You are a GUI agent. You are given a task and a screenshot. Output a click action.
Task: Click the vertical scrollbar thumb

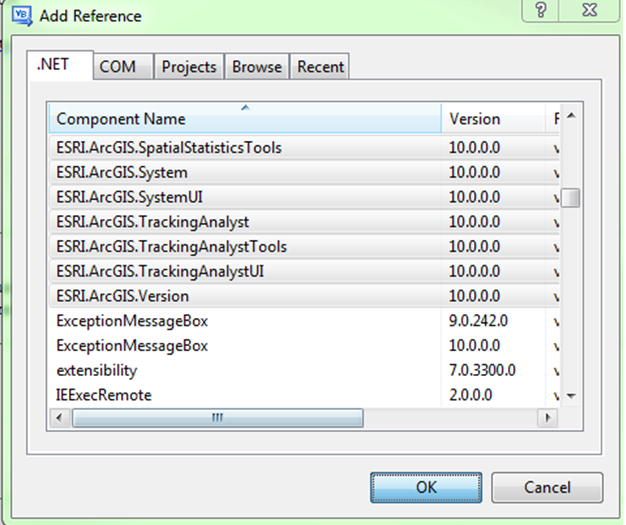tap(571, 198)
